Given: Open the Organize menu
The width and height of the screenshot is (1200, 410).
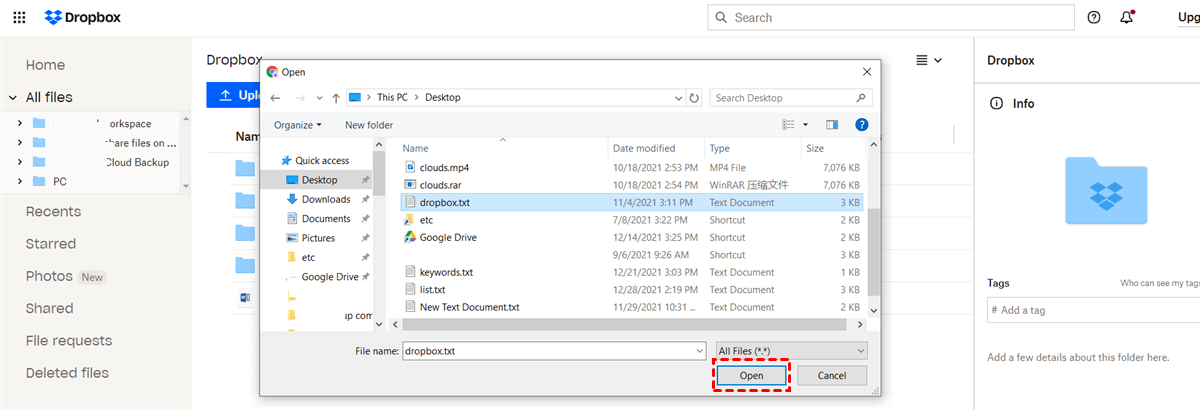Looking at the screenshot, I should pos(298,125).
